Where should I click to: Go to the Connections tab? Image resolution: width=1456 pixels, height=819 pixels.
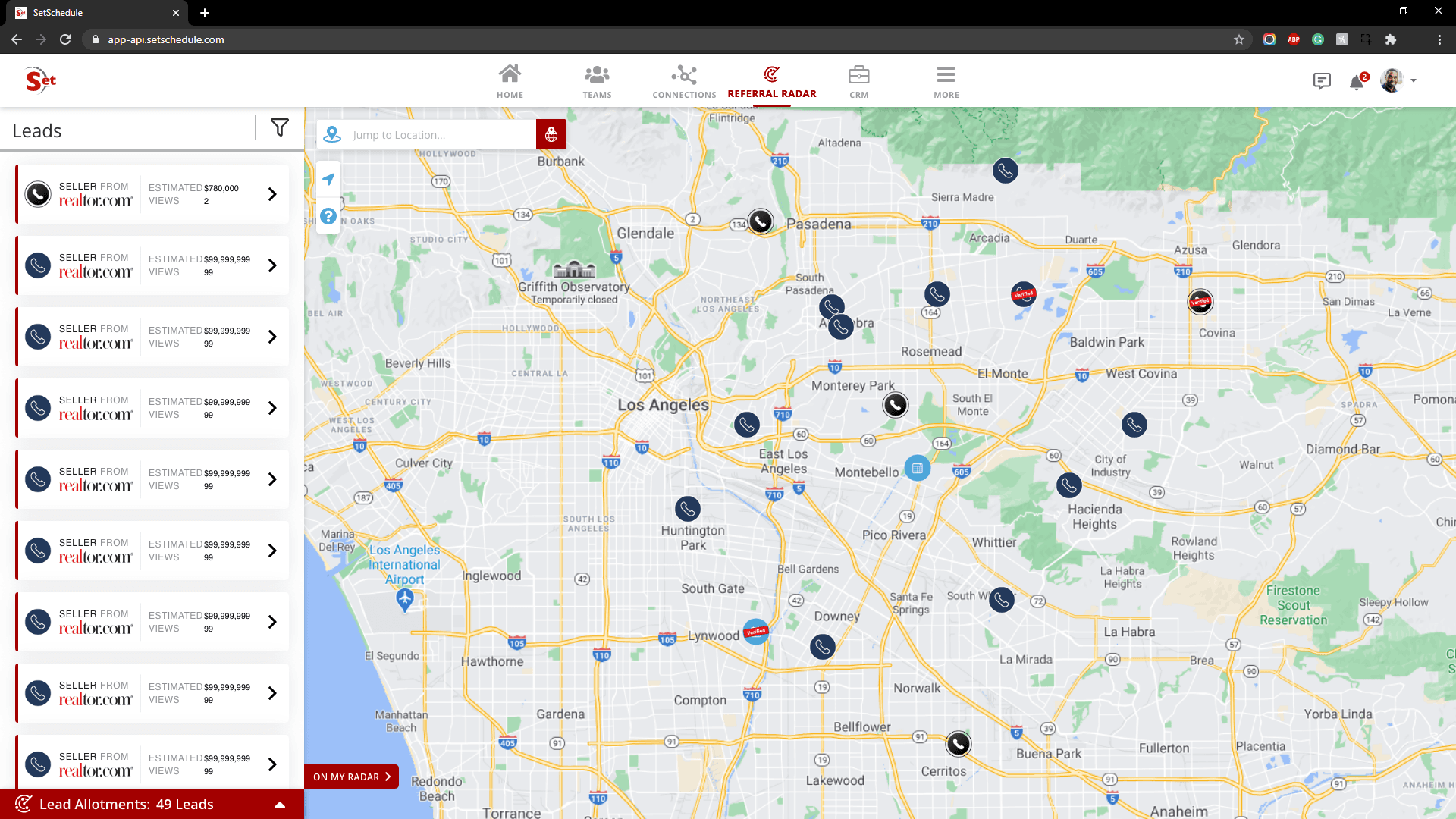(684, 82)
